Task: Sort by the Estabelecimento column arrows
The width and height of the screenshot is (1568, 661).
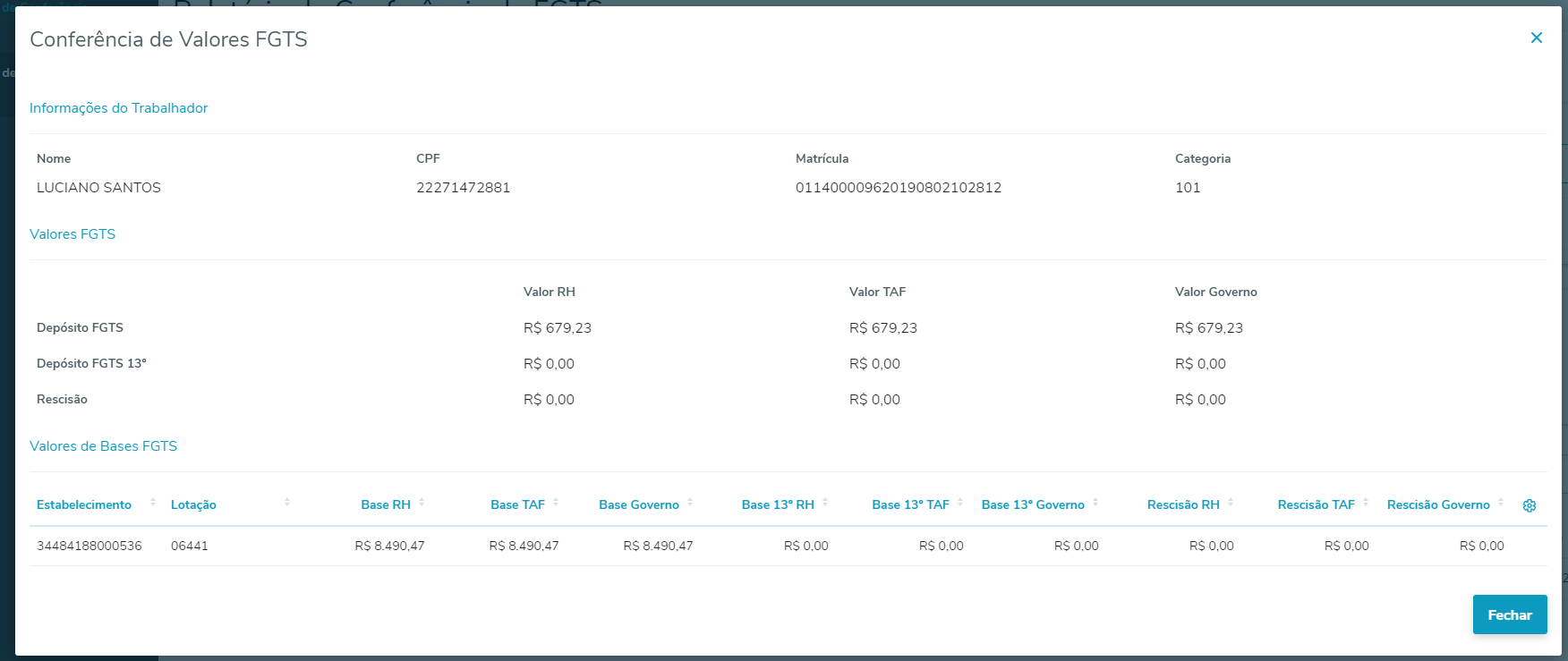Action: pos(153,503)
